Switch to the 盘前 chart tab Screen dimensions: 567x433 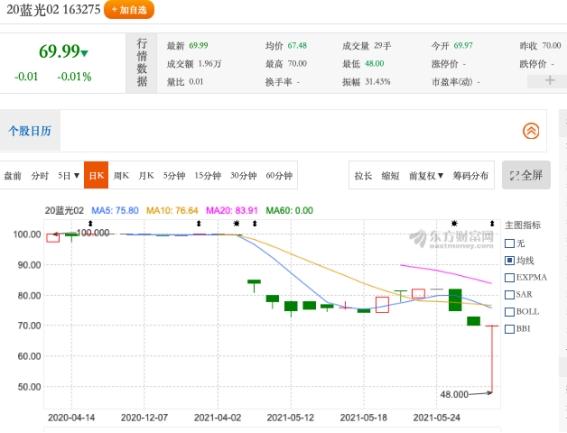pos(13,176)
